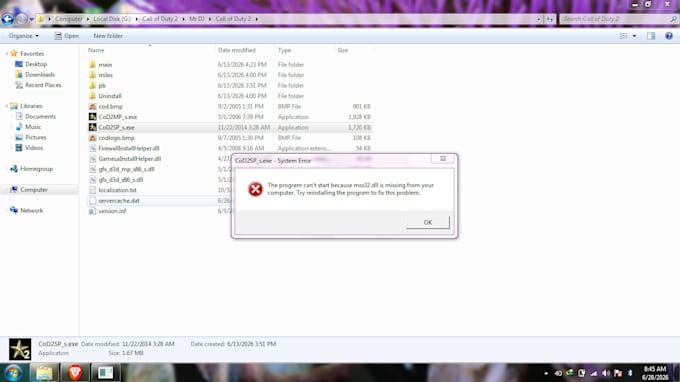Click the Help question mark icon
The width and height of the screenshot is (680, 382).
coord(669,36)
